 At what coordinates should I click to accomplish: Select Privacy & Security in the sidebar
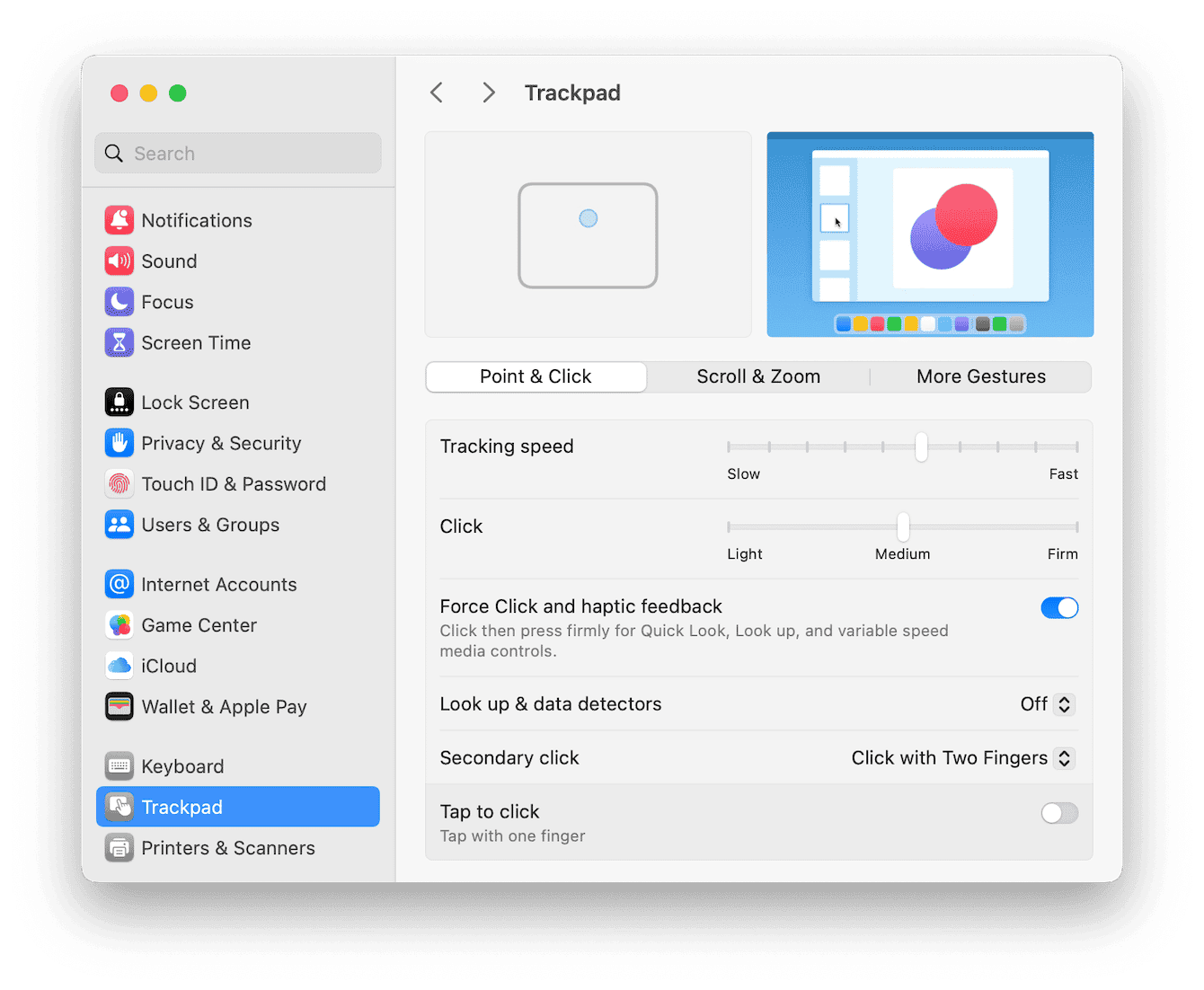[221, 443]
